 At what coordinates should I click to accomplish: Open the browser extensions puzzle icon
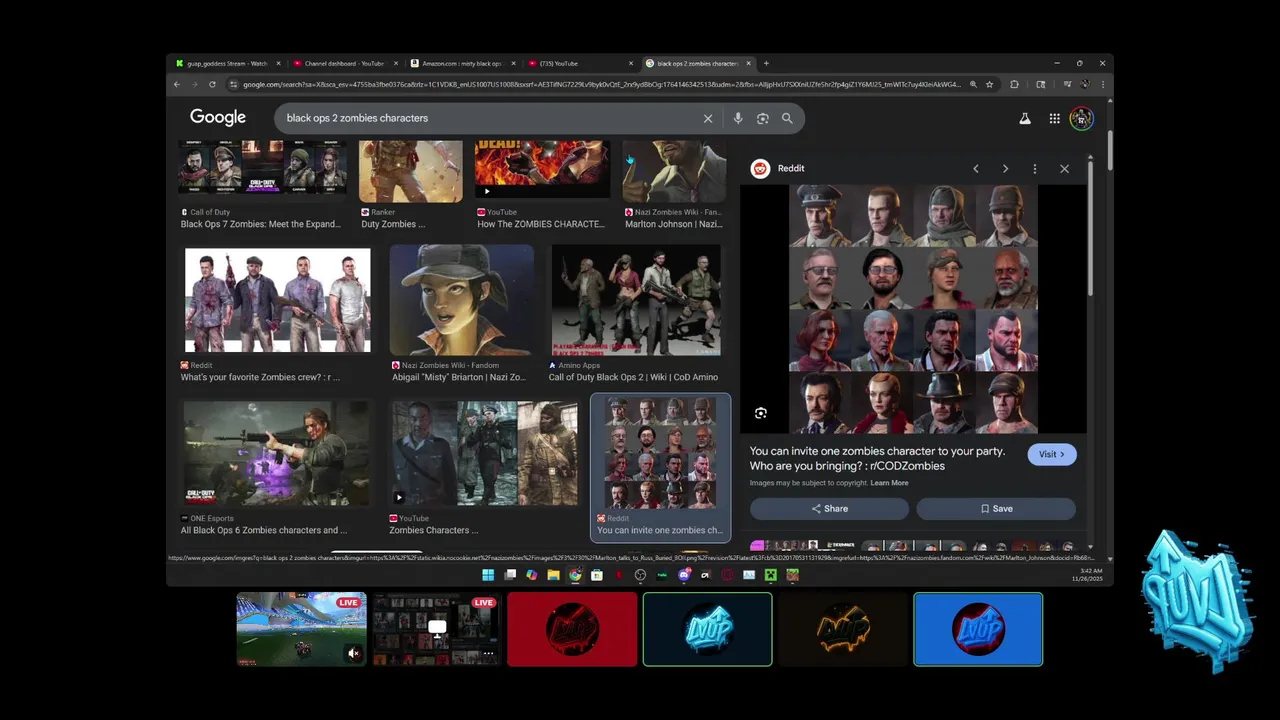point(1014,84)
